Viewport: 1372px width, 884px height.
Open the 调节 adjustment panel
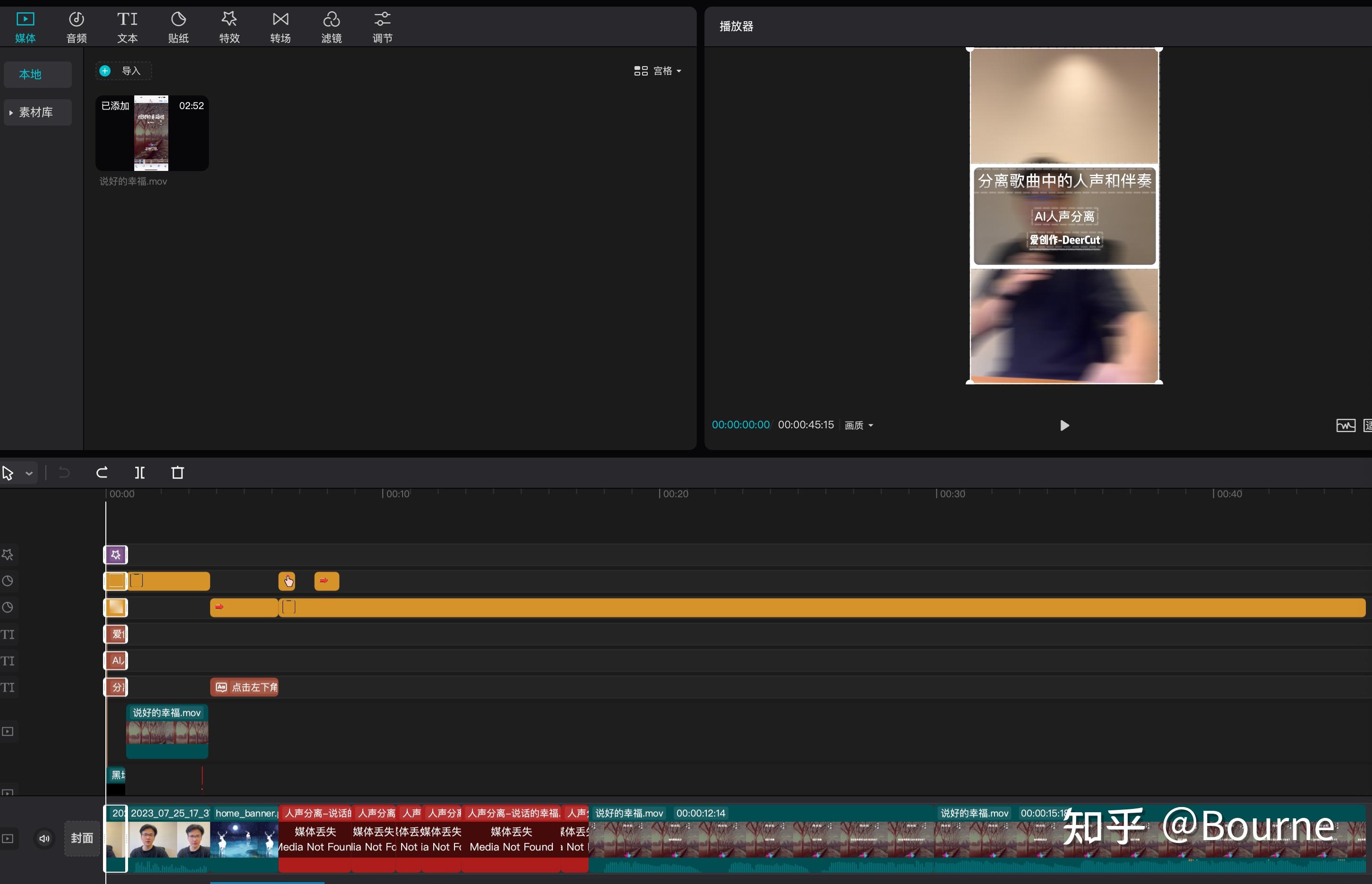point(381,26)
